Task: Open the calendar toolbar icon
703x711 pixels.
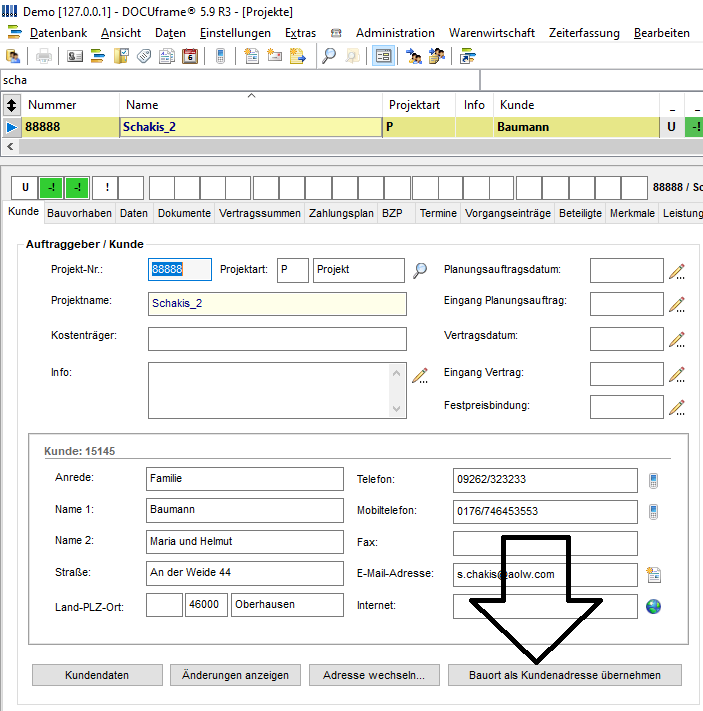Action: [x=190, y=57]
